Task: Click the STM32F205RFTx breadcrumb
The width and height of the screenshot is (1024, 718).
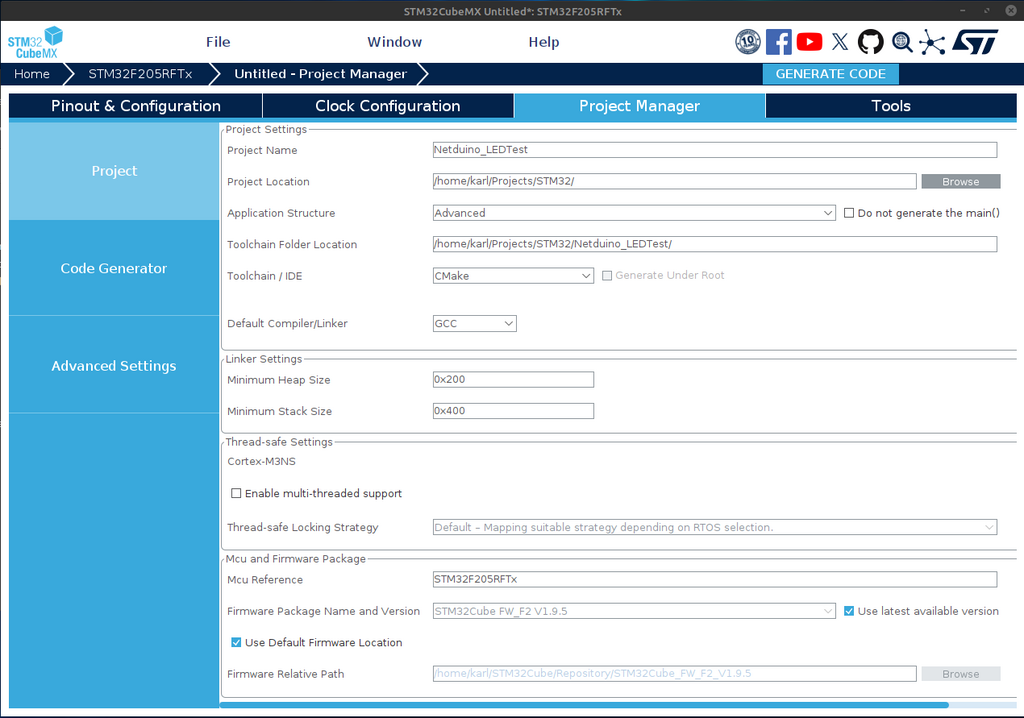Action: 140,74
